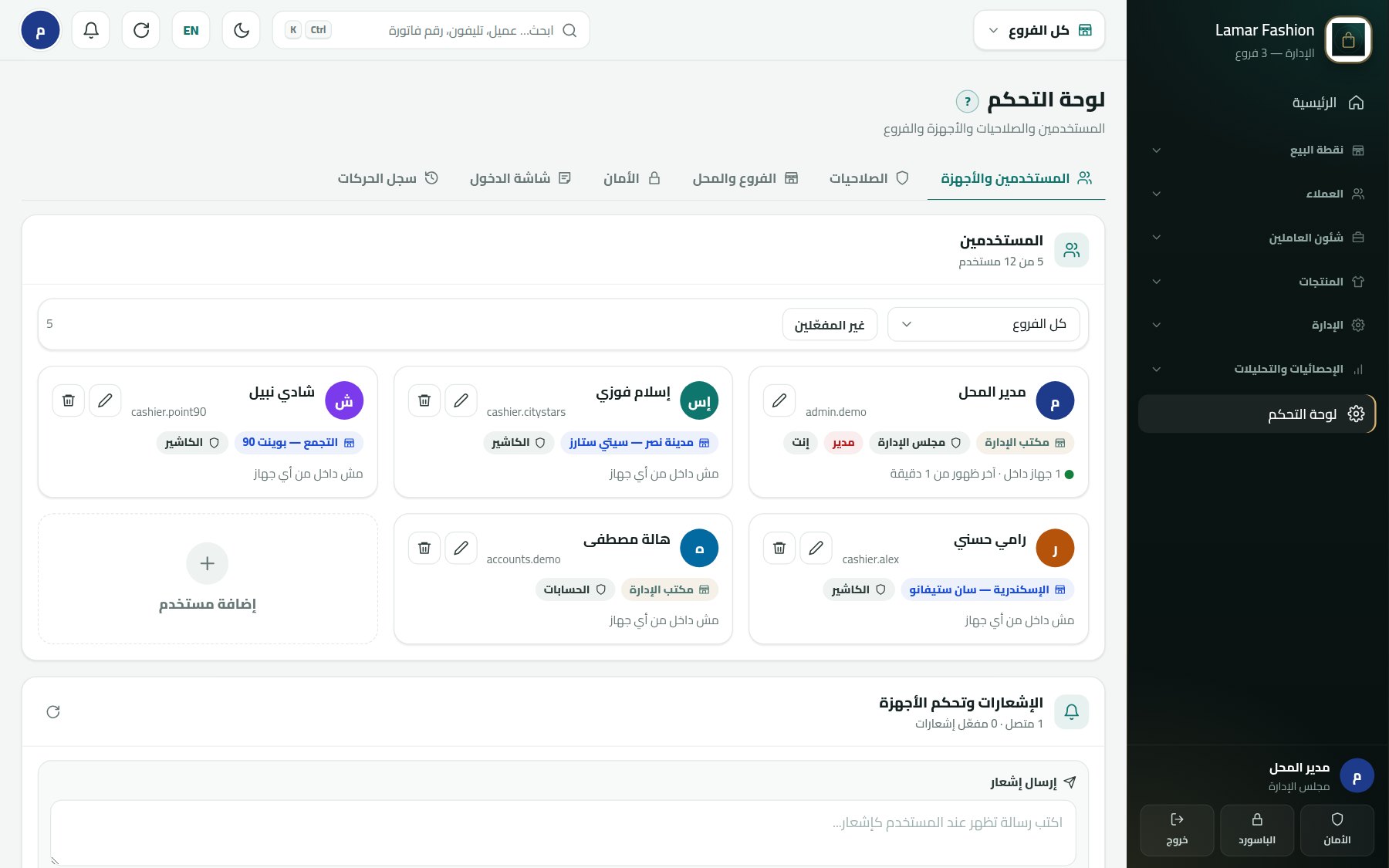The height and width of the screenshot is (868, 1389).
Task: Click الأمان button in sidebar footer
Action: click(x=1337, y=830)
